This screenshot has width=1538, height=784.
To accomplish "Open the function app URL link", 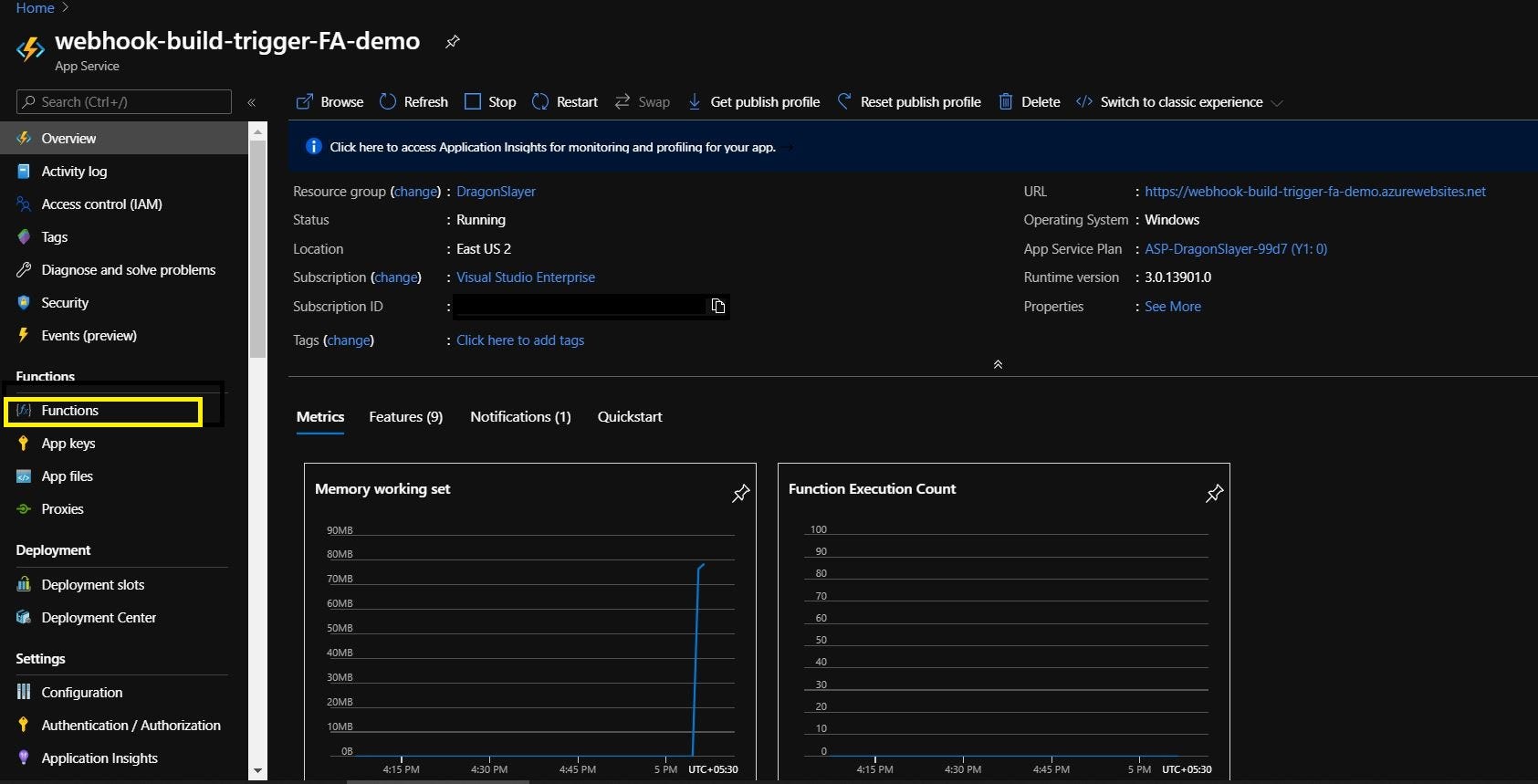I will 1314,192.
